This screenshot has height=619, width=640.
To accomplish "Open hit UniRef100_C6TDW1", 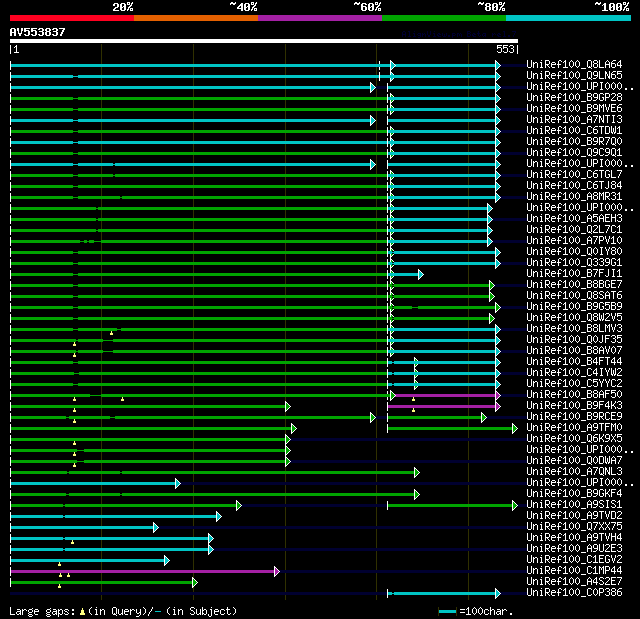I will (x=574, y=131).
